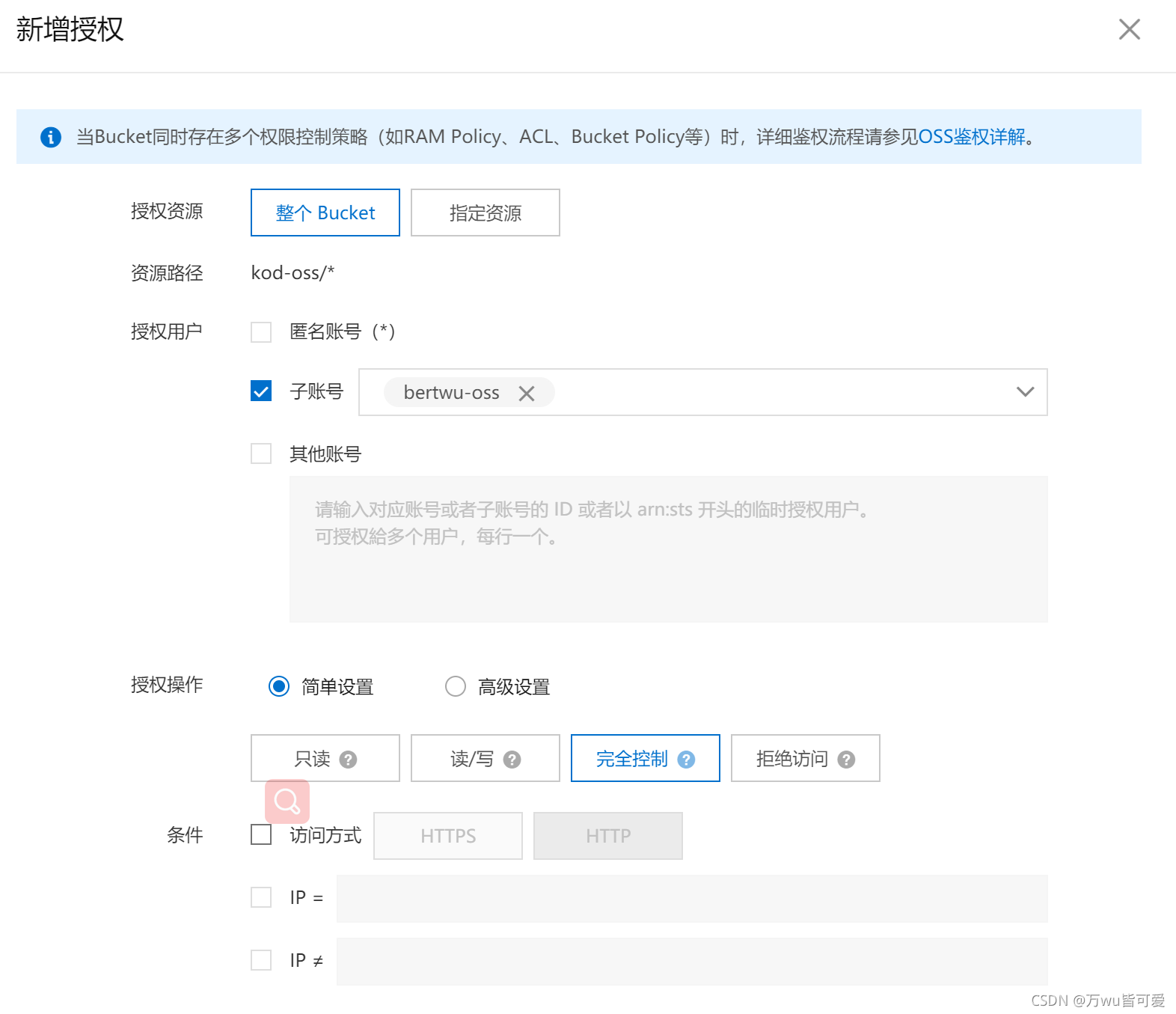Enable the 其他账号 checkbox
1176x1014 pixels.
coord(261,453)
